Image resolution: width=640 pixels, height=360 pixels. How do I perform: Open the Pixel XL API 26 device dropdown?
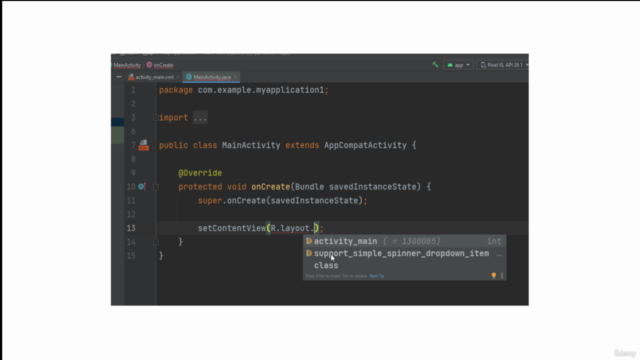504,65
